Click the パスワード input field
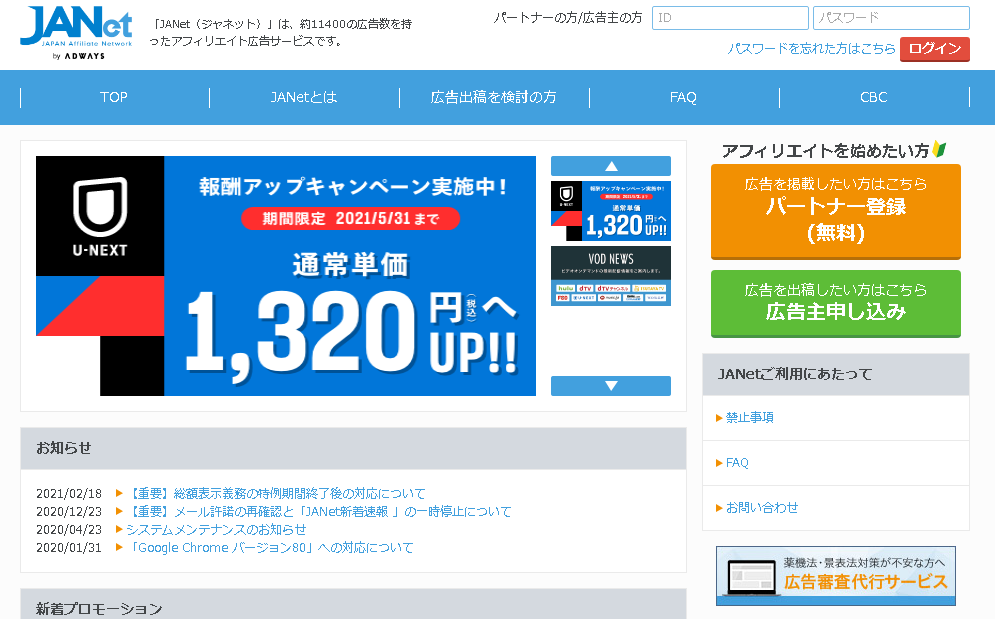 tap(891, 18)
